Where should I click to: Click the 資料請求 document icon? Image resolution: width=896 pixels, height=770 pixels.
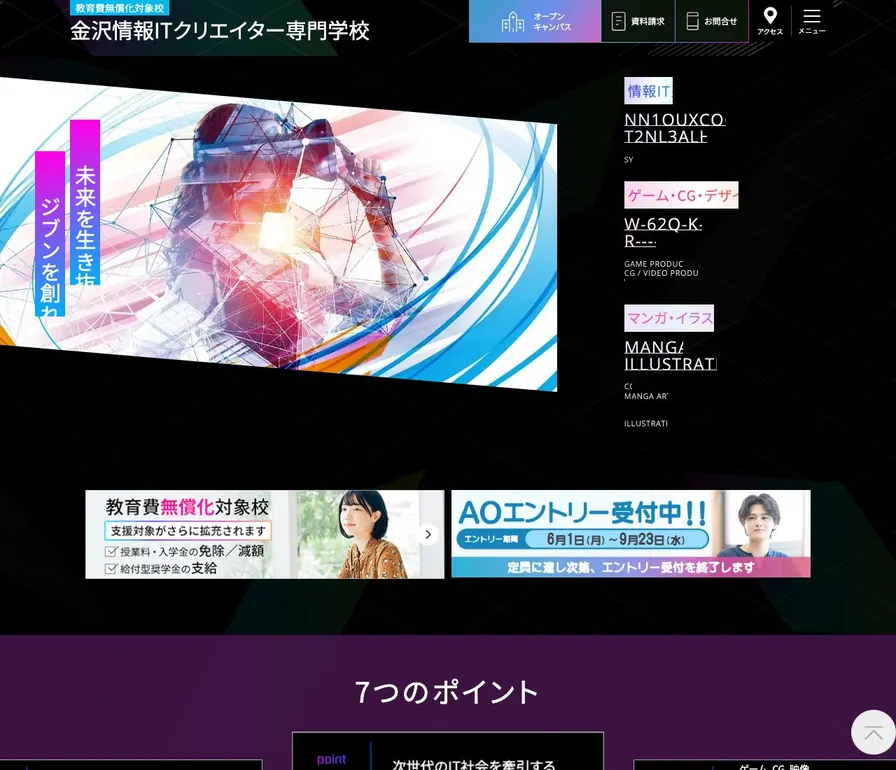click(618, 21)
